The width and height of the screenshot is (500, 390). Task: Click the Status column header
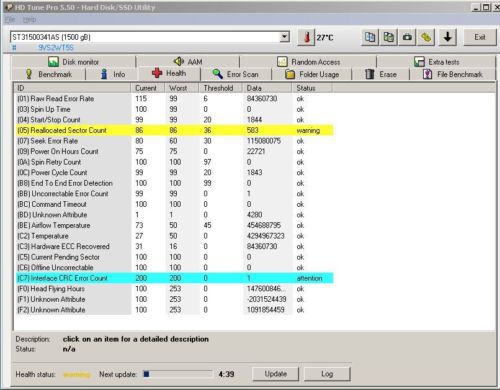(x=312, y=88)
